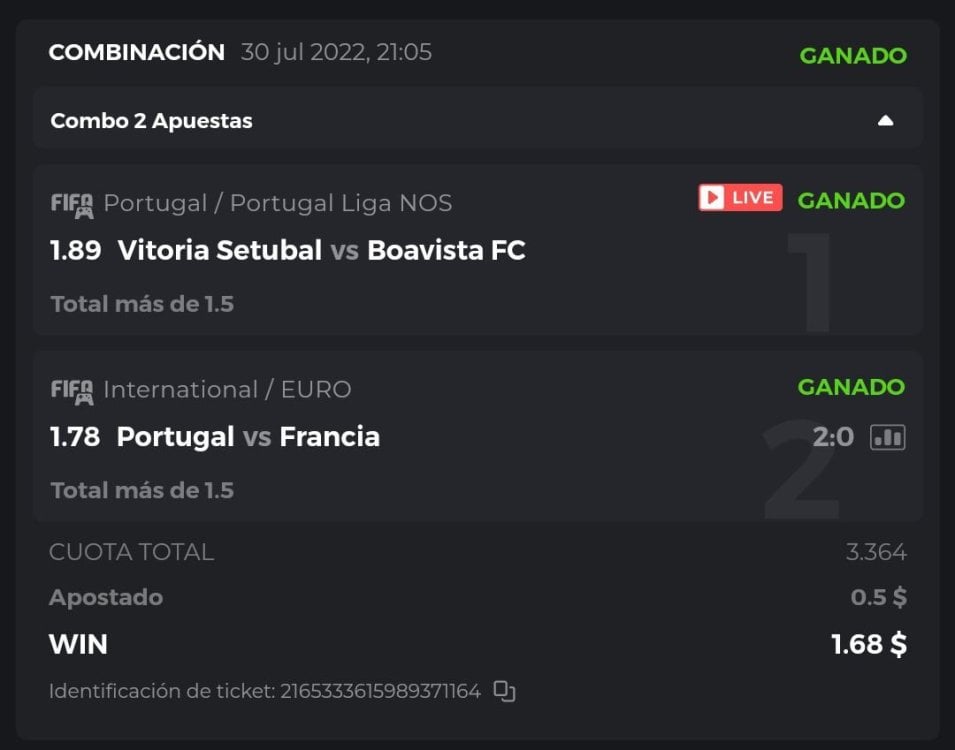Select the Vitoria Setubal vs Boavista FC match
This screenshot has height=750, width=955.
321,250
